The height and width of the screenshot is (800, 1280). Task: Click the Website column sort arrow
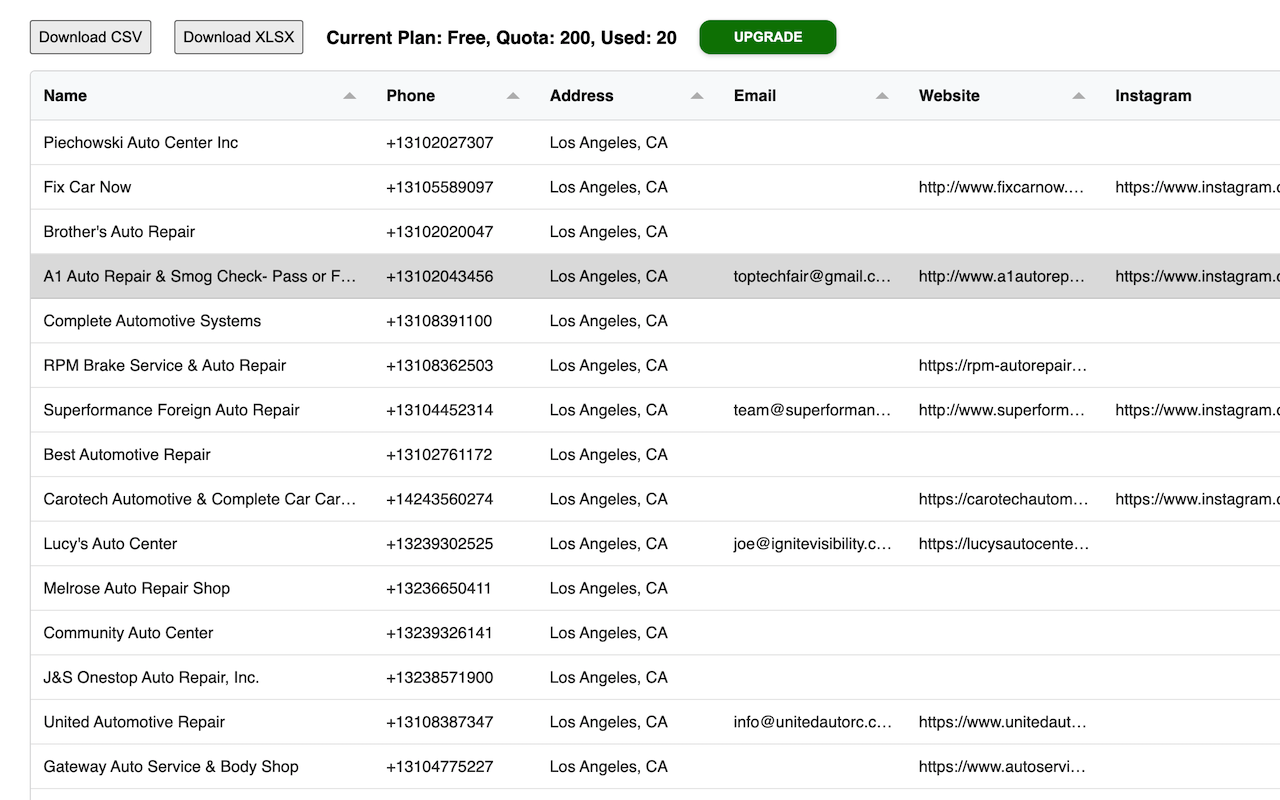point(1078,96)
